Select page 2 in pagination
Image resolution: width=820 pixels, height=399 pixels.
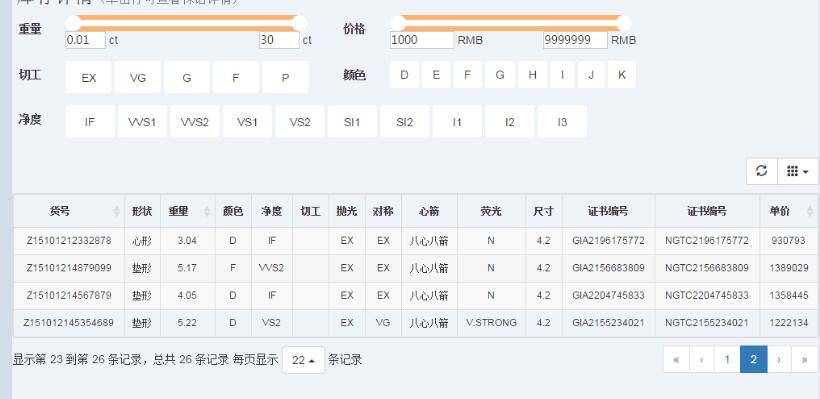[x=754, y=359]
